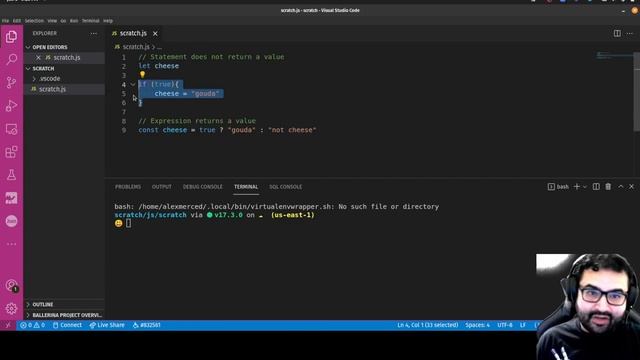Change indentation via Spaces: 4

(x=477, y=325)
